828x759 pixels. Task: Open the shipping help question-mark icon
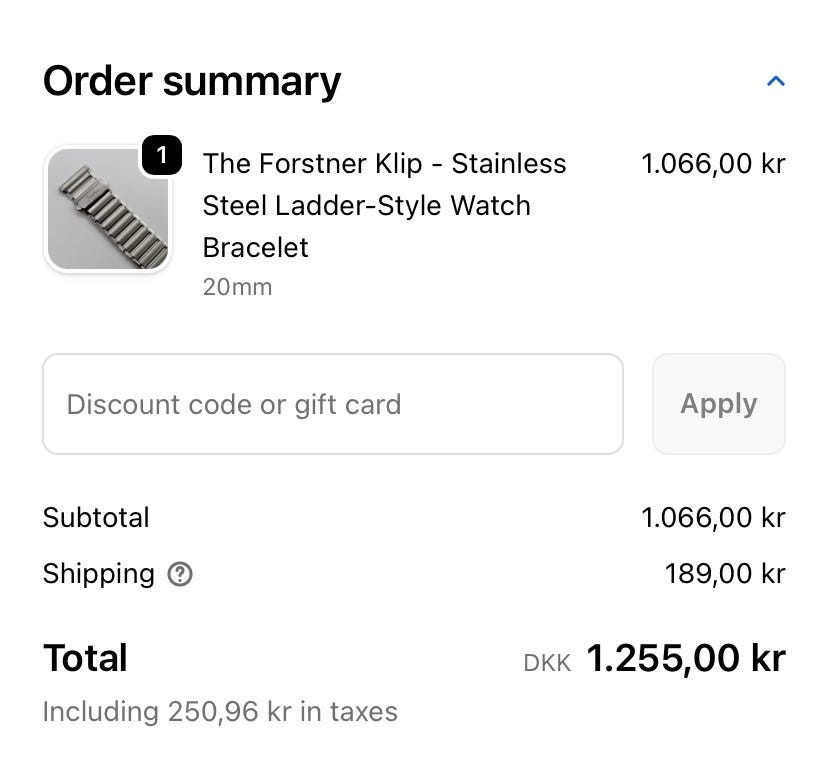180,574
